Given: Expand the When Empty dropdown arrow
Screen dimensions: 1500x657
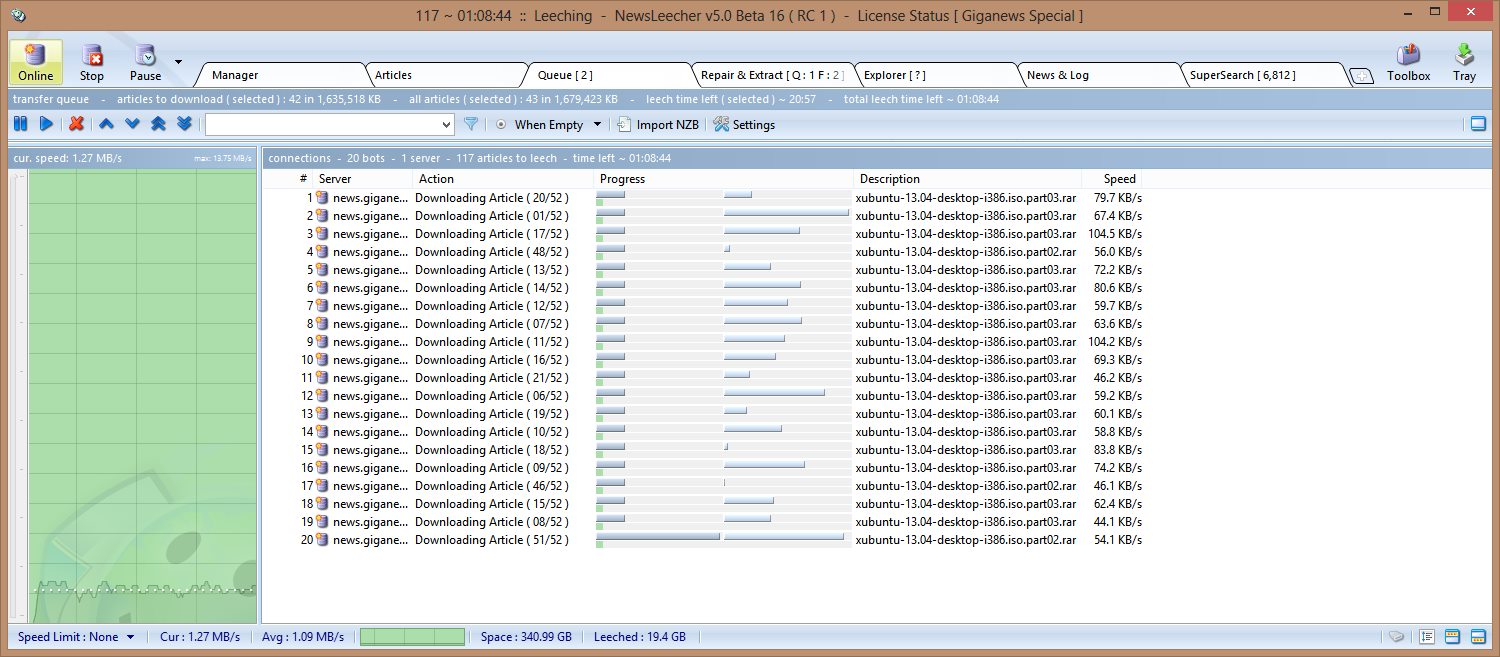Looking at the screenshot, I should click(x=598, y=125).
